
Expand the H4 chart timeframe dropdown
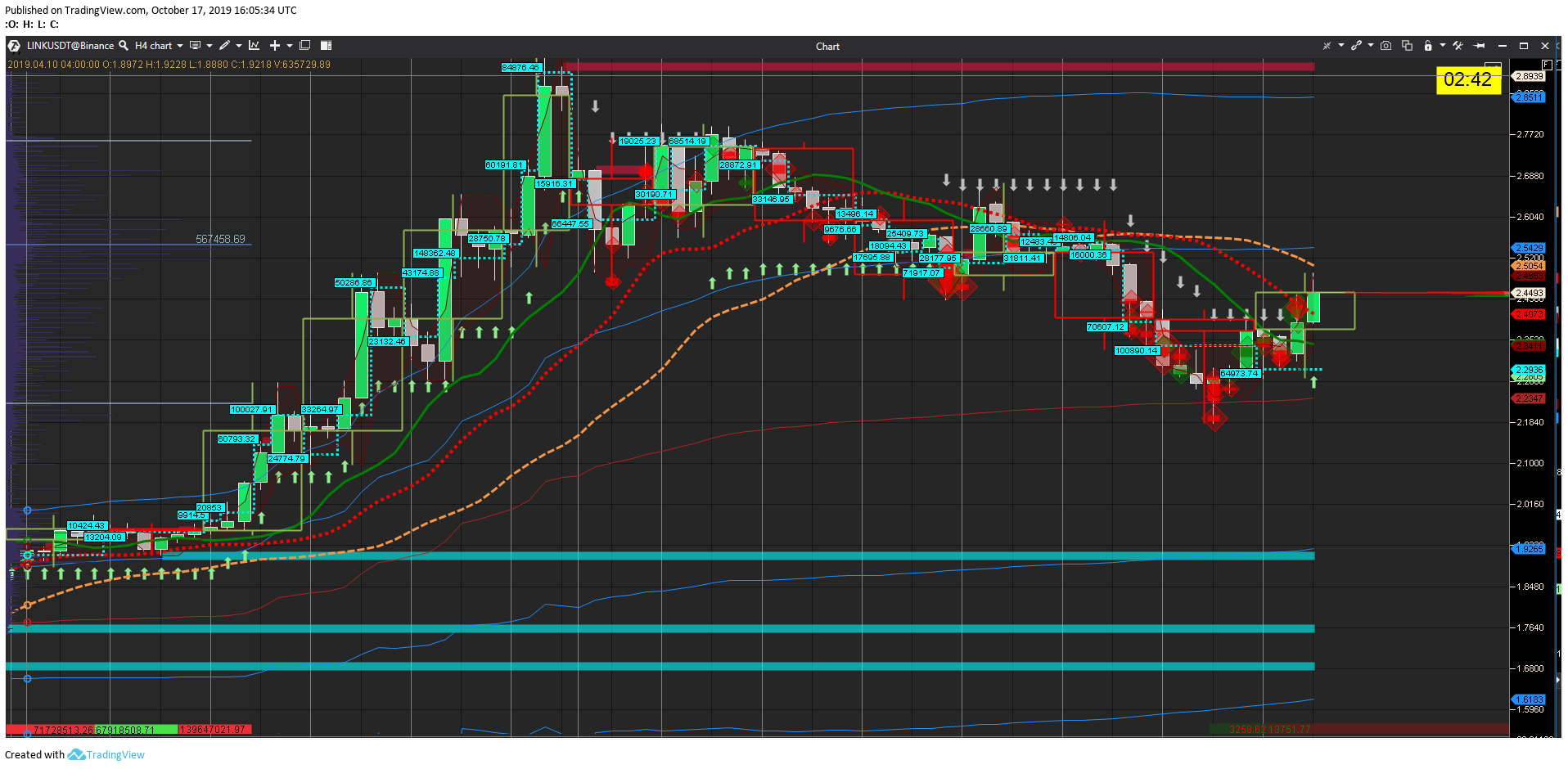pyautogui.click(x=180, y=46)
